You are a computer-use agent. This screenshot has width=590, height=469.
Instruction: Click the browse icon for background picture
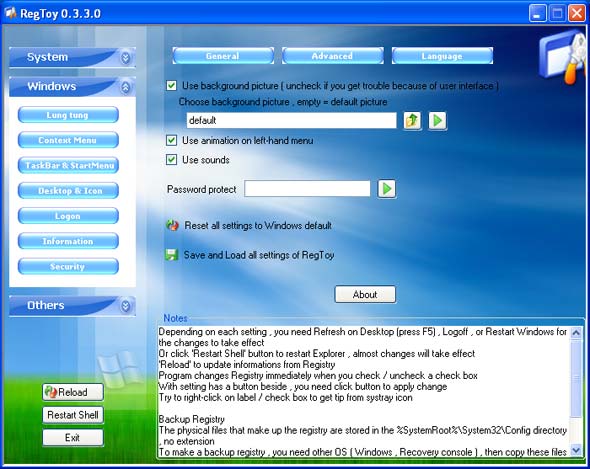[x=412, y=121]
